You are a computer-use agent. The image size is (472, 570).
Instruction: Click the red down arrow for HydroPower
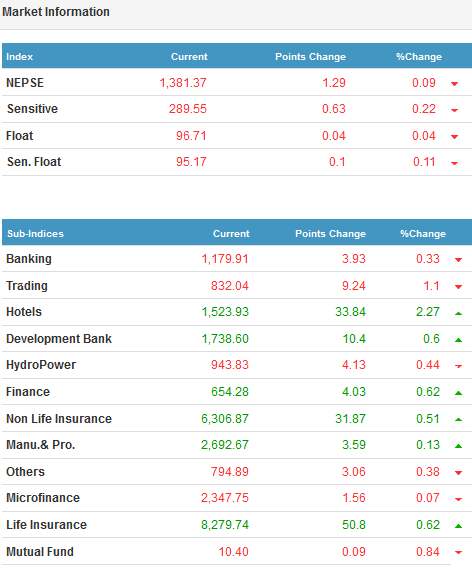click(458, 366)
